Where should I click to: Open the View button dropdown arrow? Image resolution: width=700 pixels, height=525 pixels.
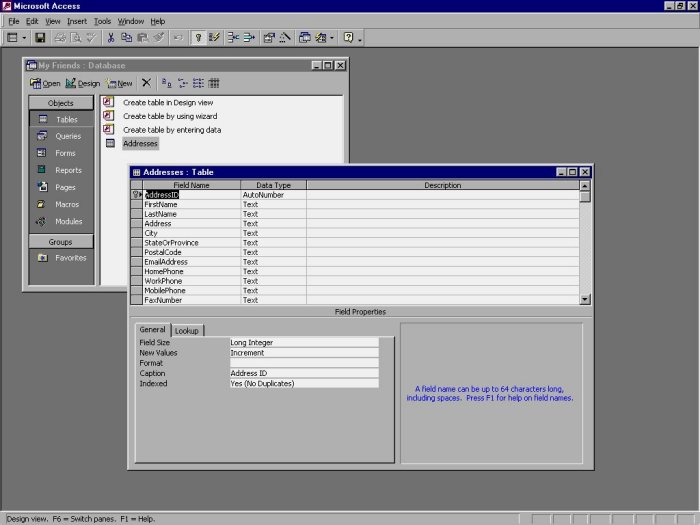tap(25, 38)
